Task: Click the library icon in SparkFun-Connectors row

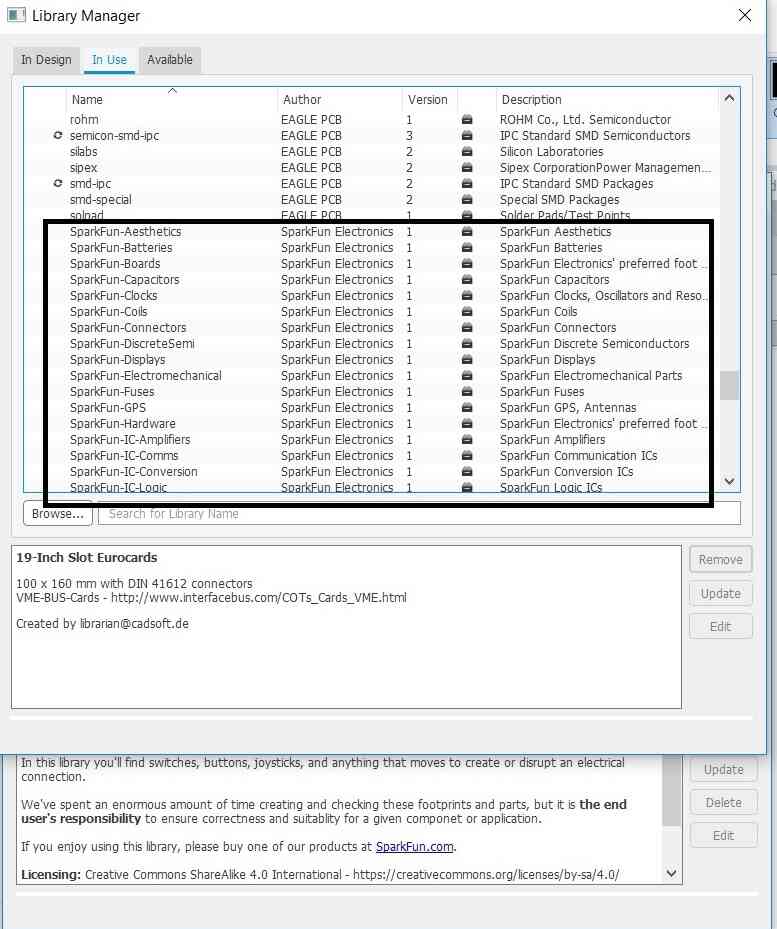Action: 467,328
